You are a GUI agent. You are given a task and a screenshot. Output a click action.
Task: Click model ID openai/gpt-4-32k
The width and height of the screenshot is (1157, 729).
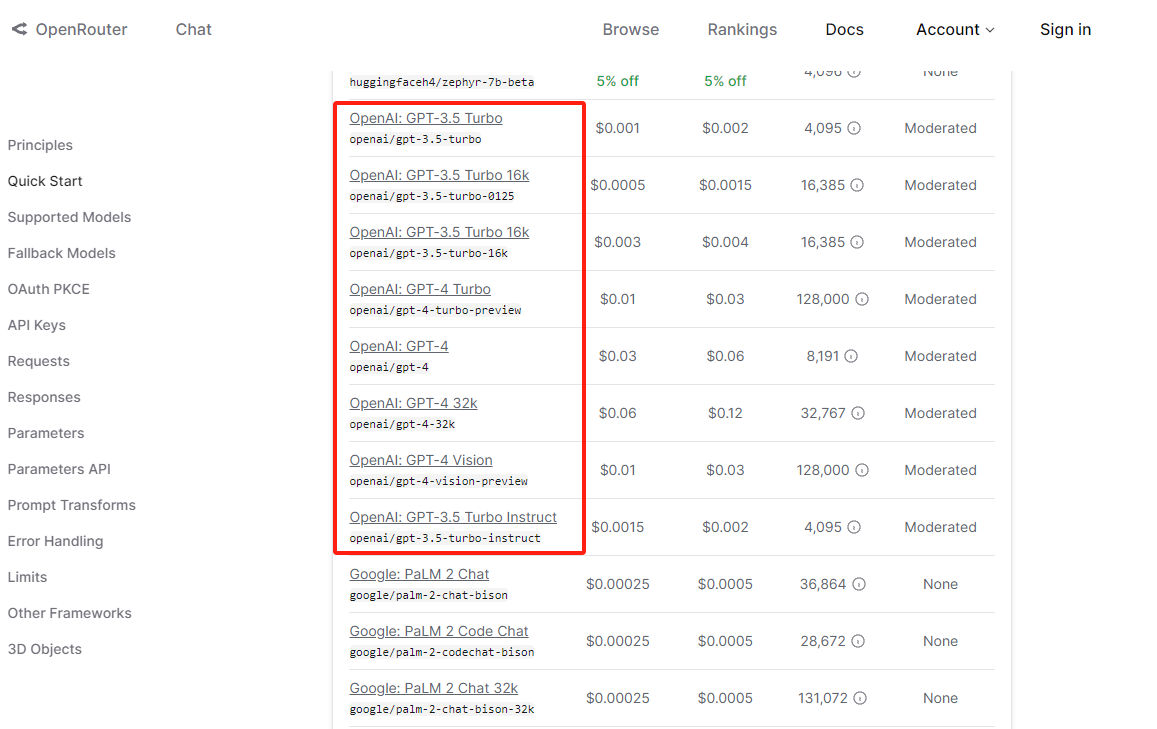tap(402, 424)
